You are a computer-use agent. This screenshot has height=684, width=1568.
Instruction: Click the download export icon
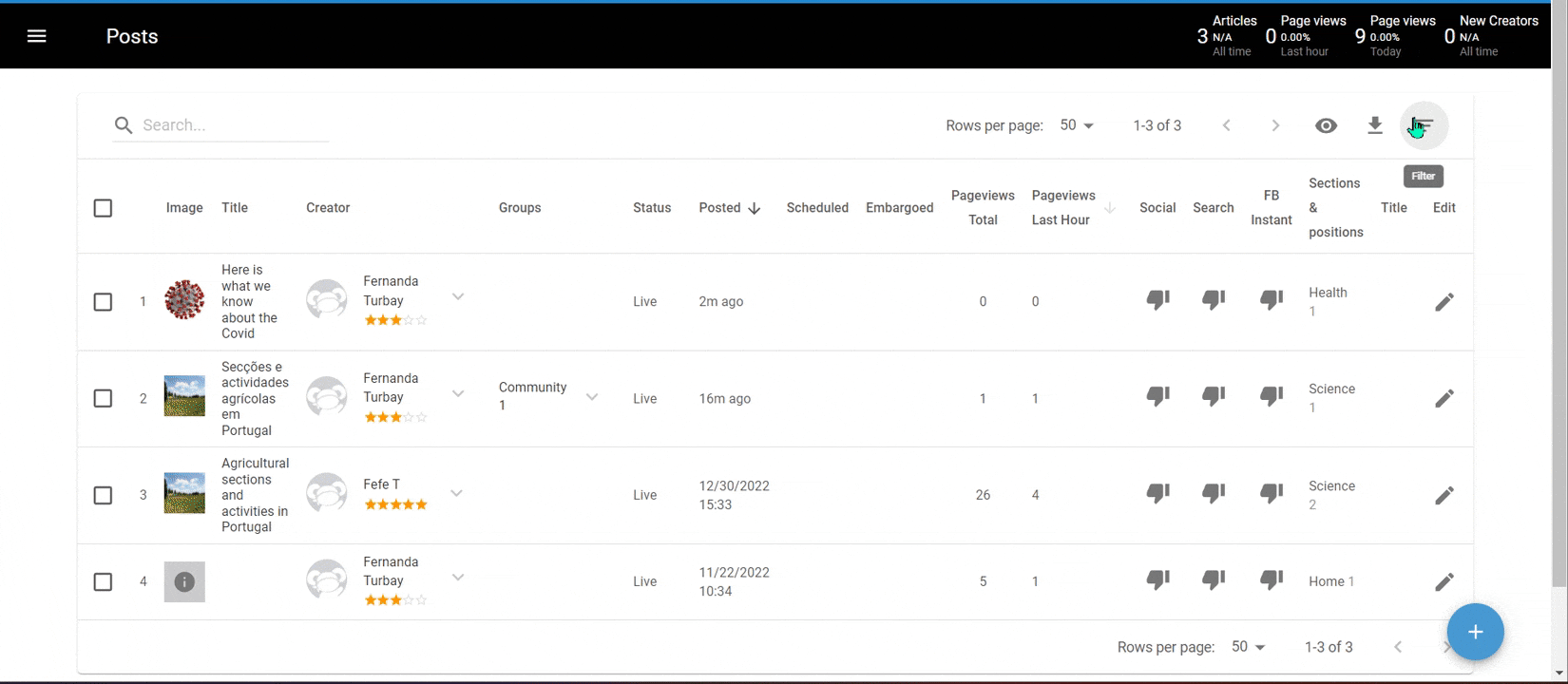[1374, 125]
